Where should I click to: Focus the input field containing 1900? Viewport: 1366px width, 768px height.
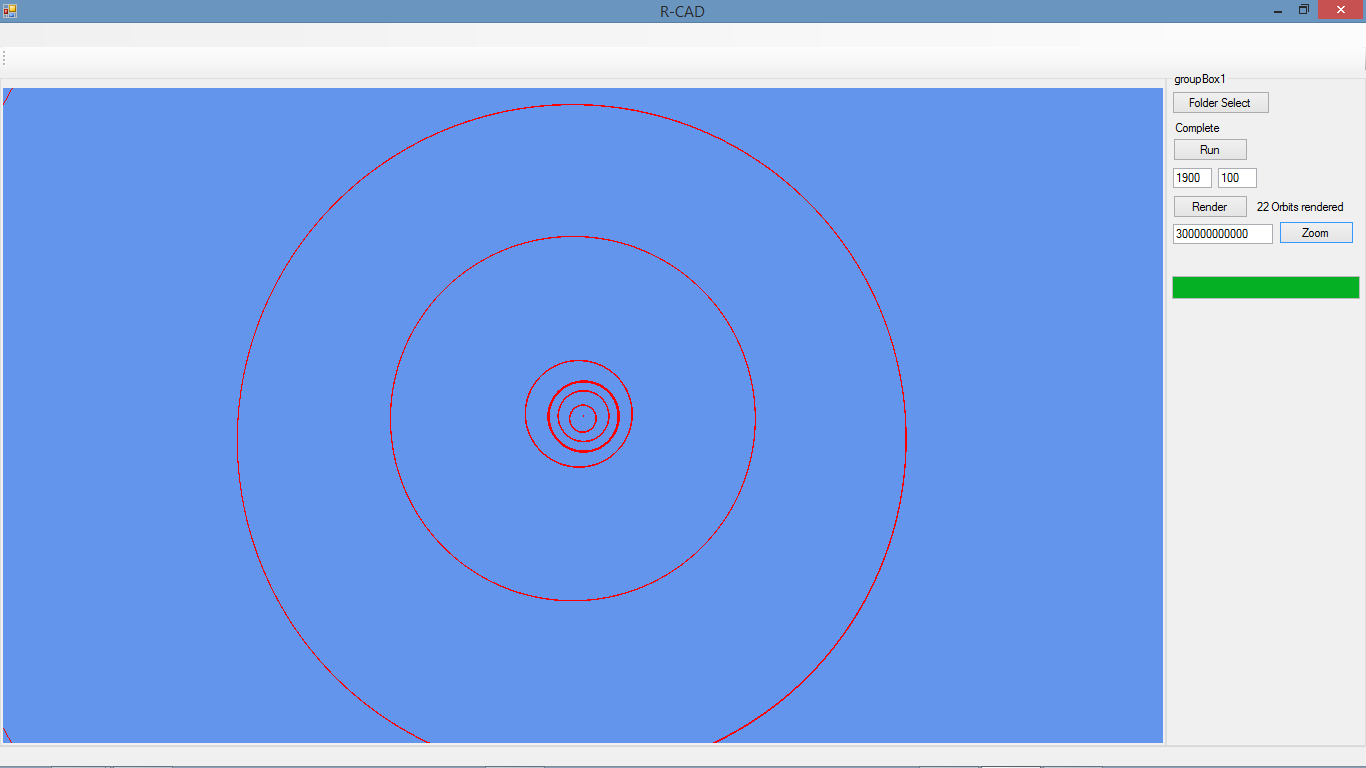click(1191, 178)
